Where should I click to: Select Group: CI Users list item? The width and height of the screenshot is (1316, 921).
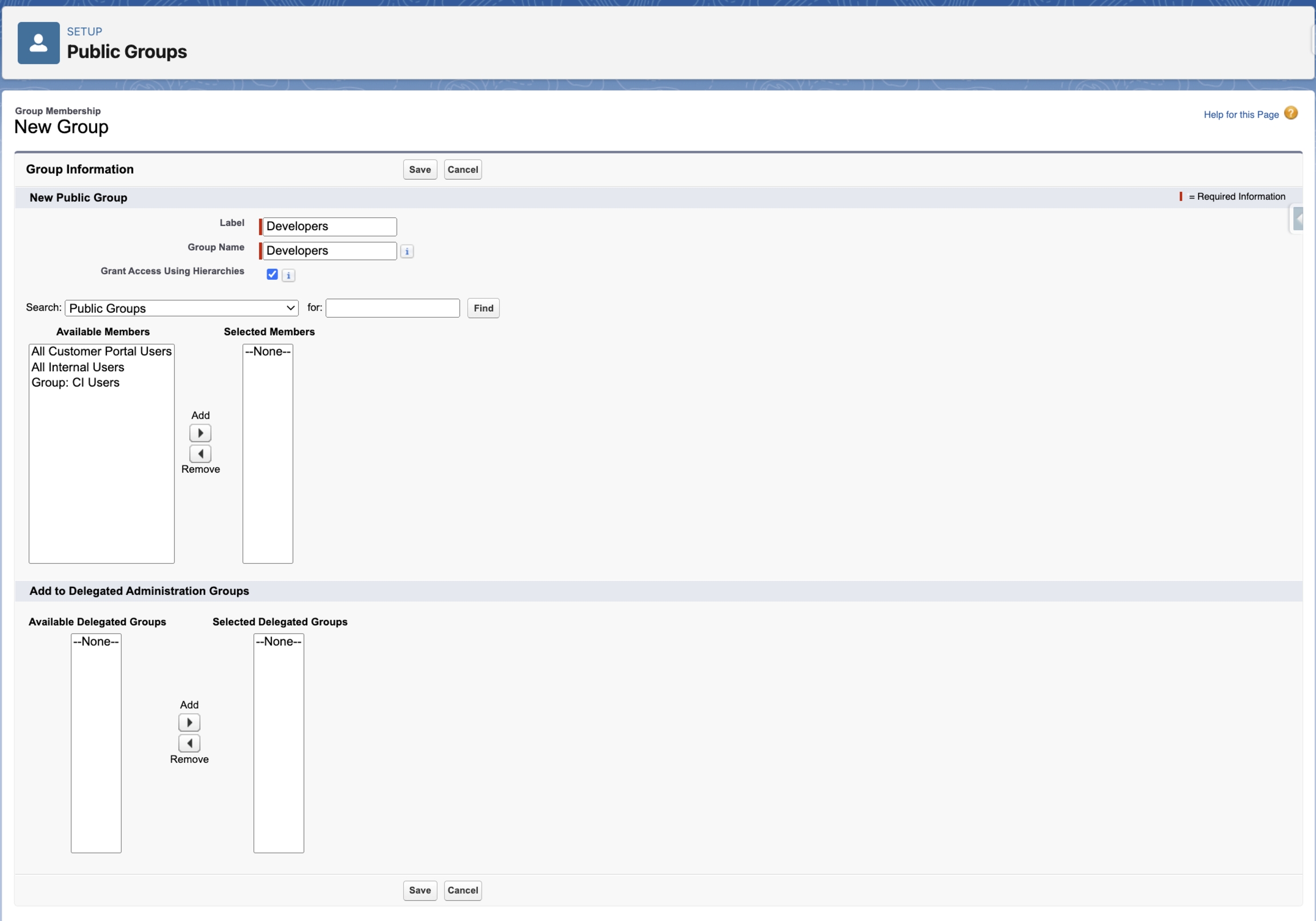[75, 382]
